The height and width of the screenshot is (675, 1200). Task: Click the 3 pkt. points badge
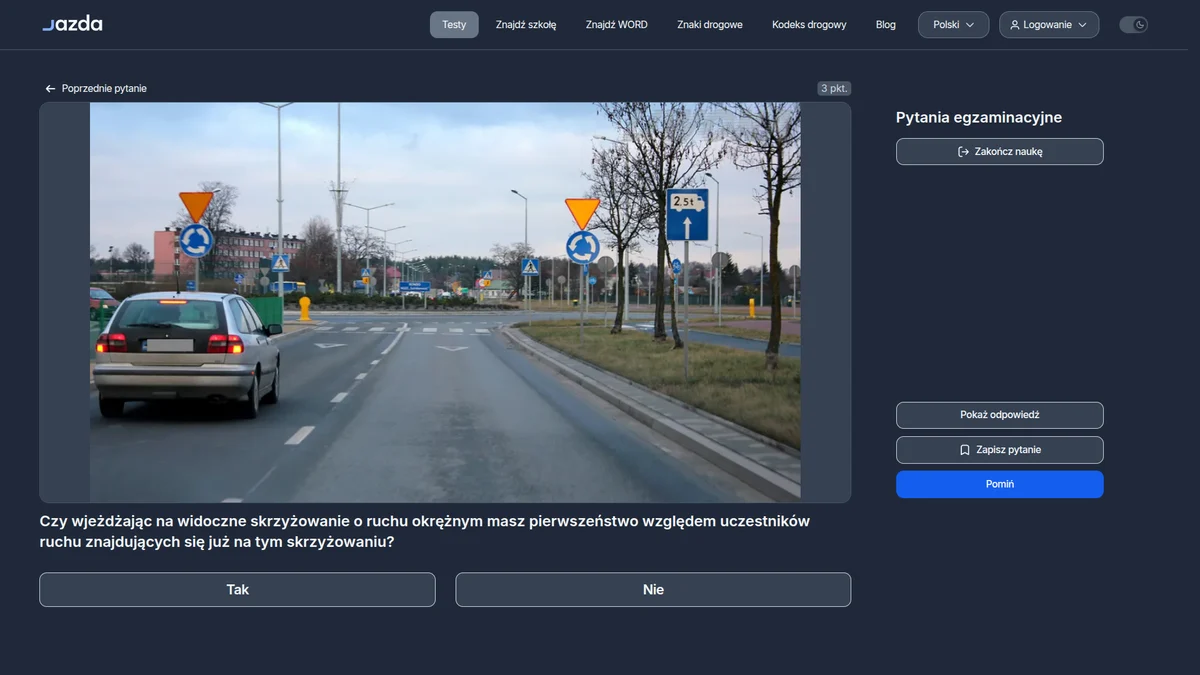834,89
